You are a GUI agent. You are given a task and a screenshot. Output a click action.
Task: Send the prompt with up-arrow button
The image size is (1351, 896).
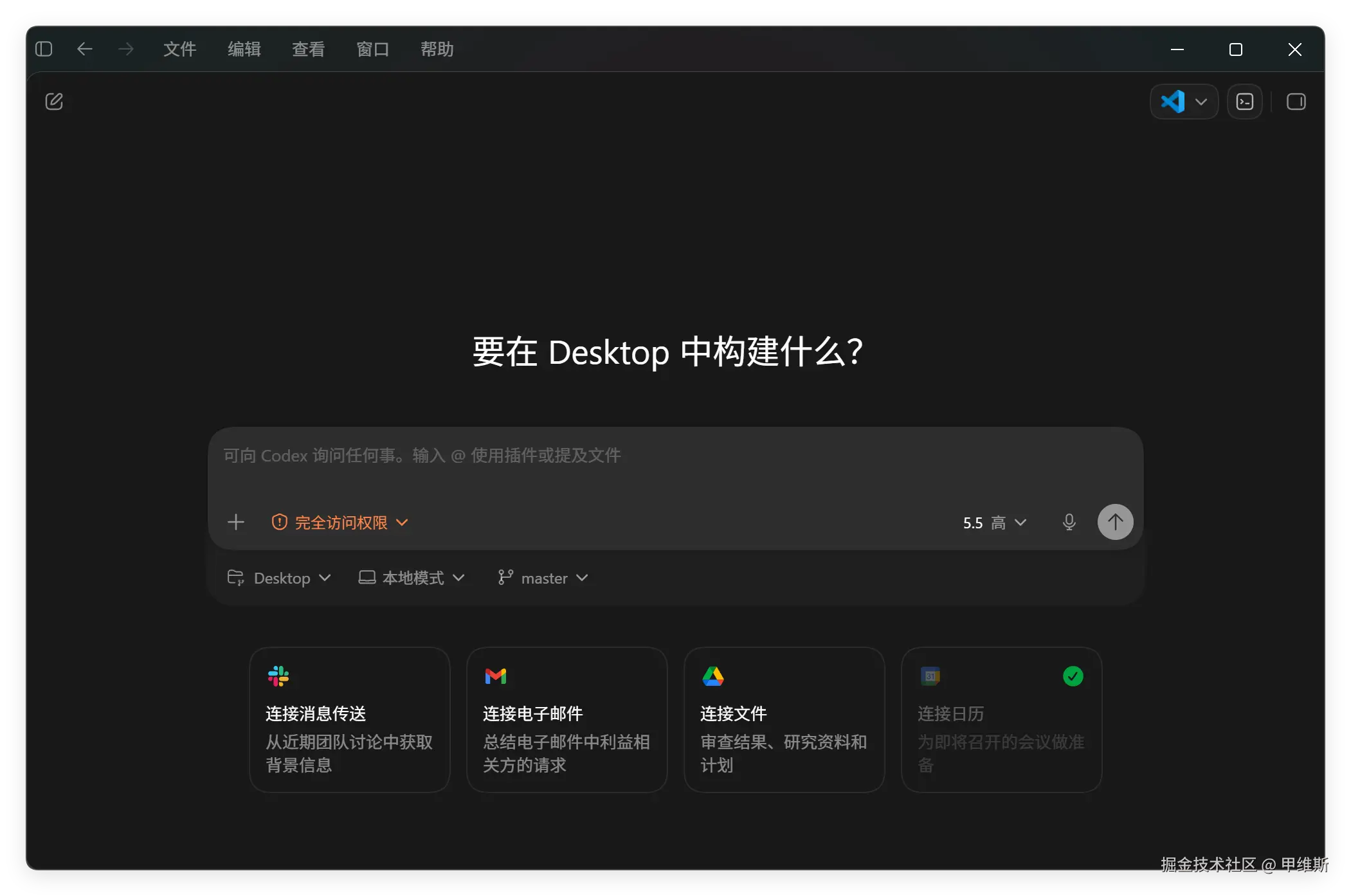coord(1115,522)
